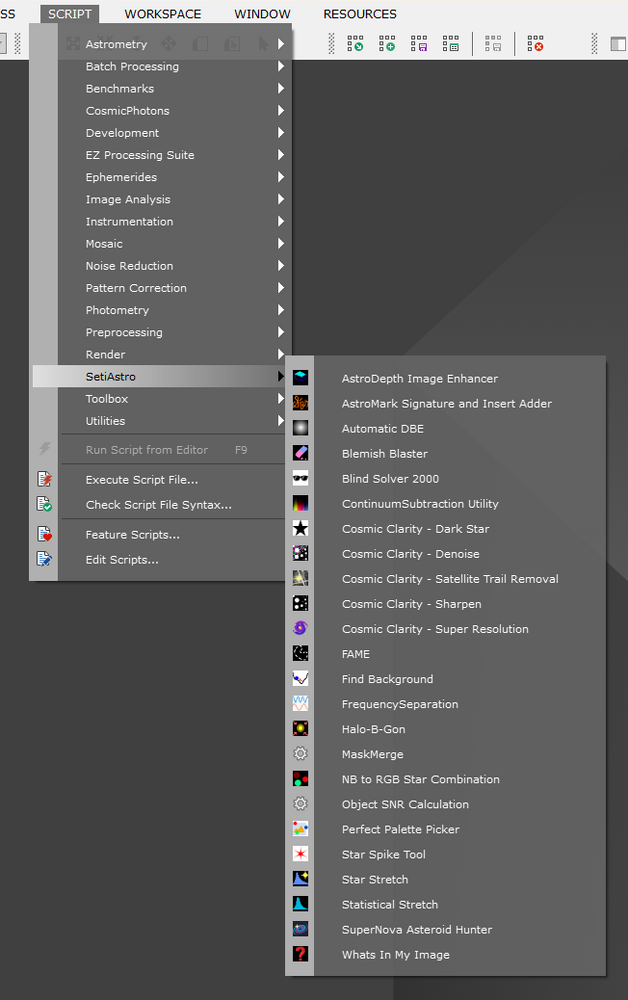
Task: Expand the Image Analysis submenu arrow
Action: tap(281, 199)
